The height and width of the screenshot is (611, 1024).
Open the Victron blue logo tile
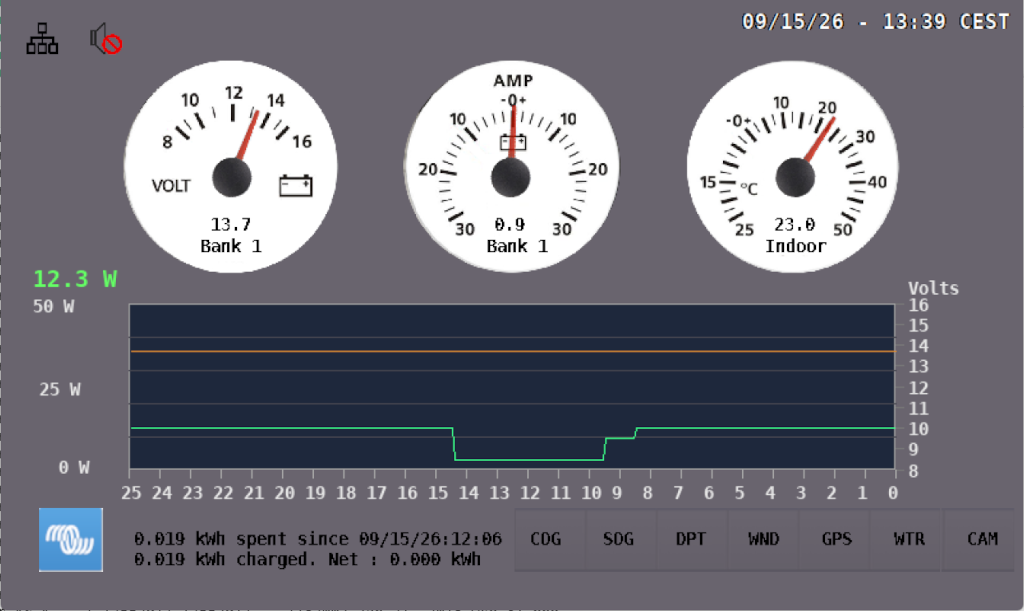pyautogui.click(x=71, y=540)
